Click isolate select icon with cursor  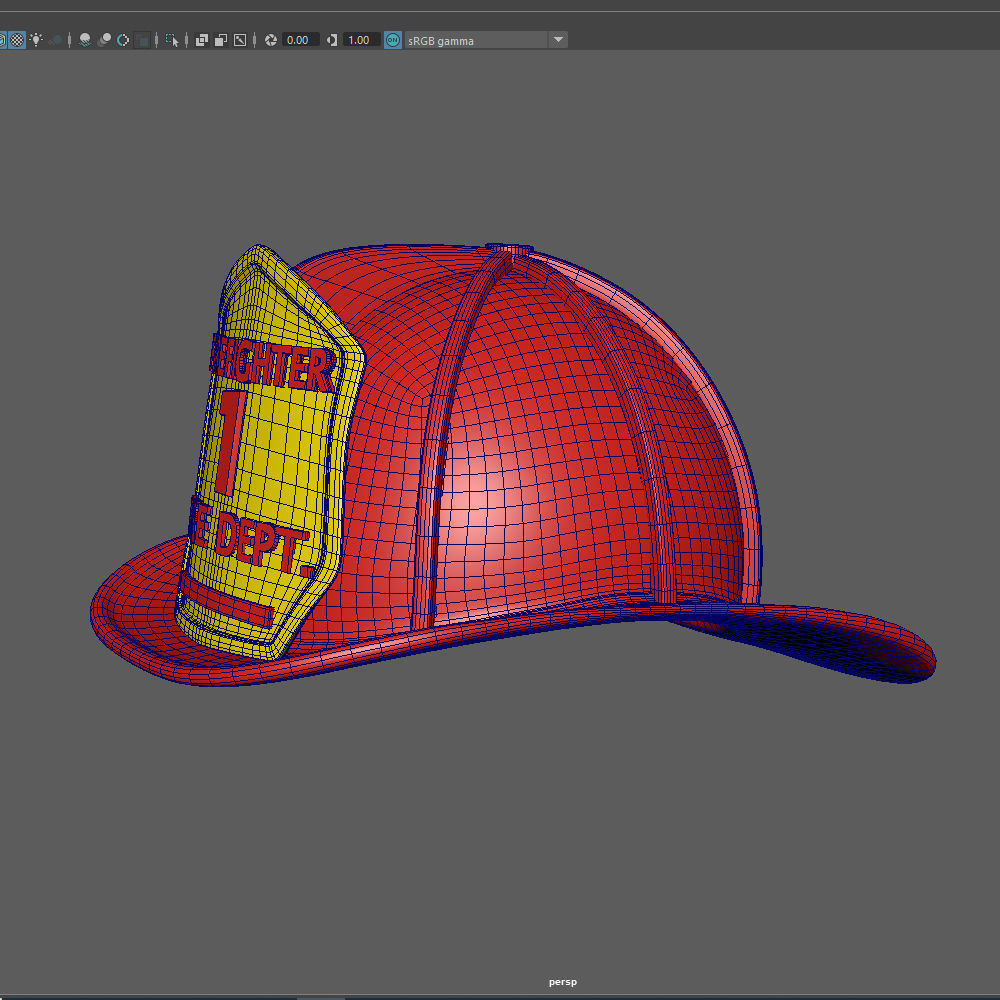coord(172,40)
